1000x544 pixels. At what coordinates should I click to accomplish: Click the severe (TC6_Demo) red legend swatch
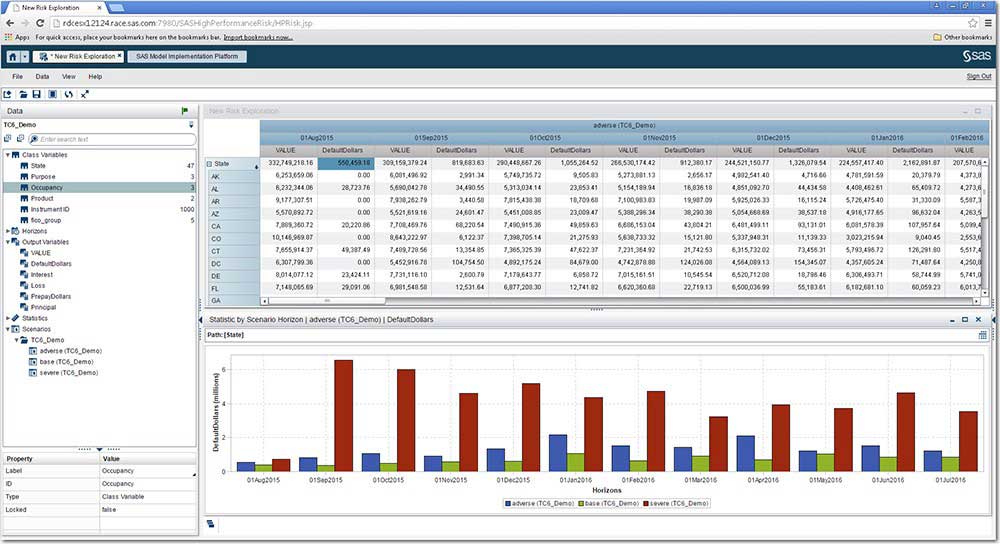point(646,503)
